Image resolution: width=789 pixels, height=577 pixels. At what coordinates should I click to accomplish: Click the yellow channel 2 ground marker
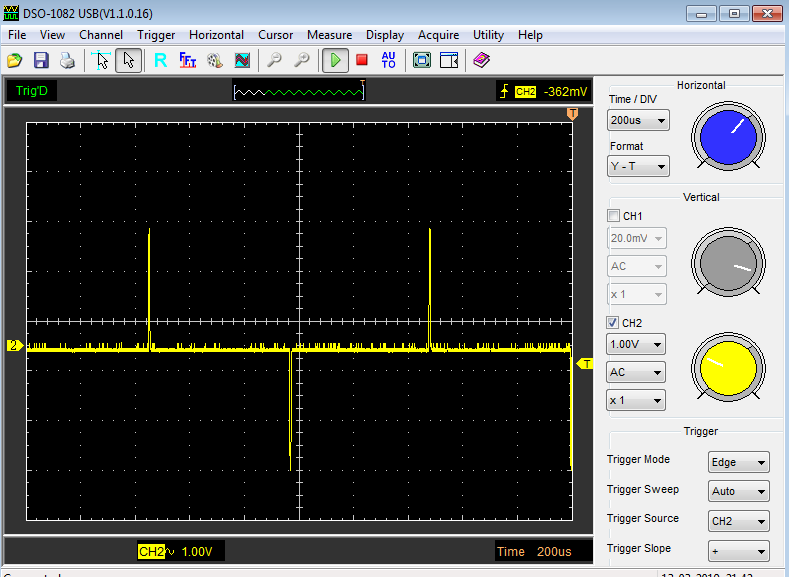pyautogui.click(x=15, y=346)
